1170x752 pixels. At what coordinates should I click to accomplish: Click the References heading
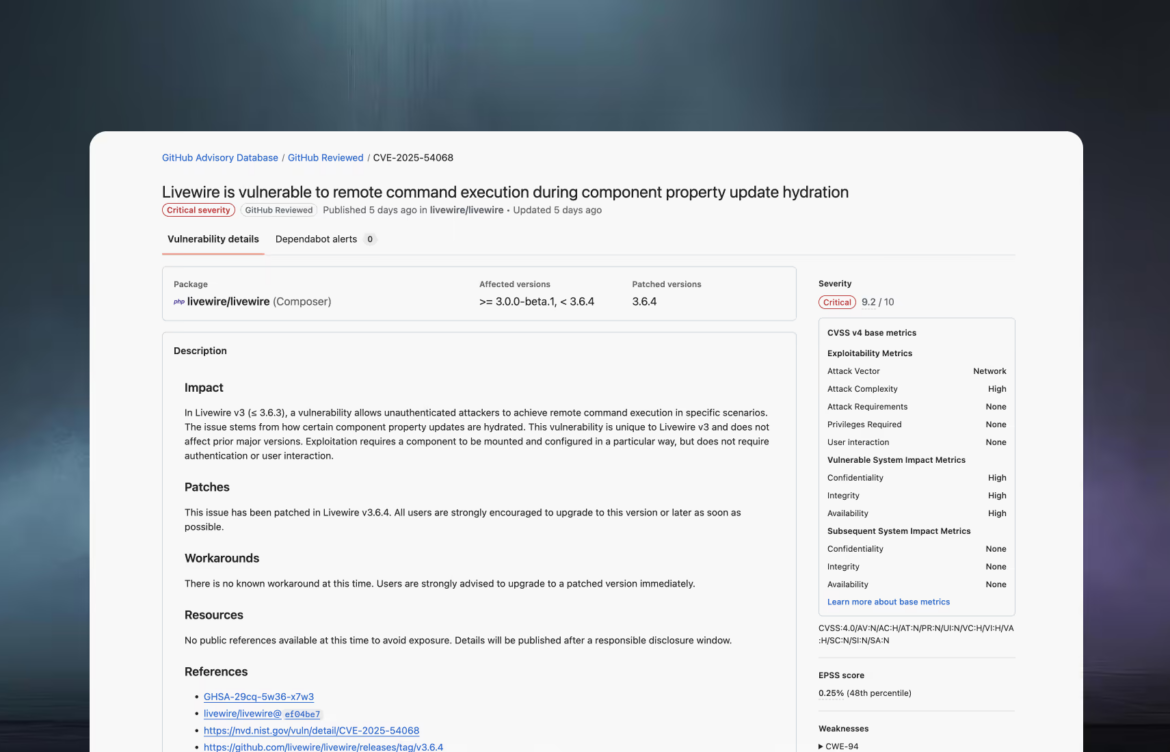click(216, 672)
